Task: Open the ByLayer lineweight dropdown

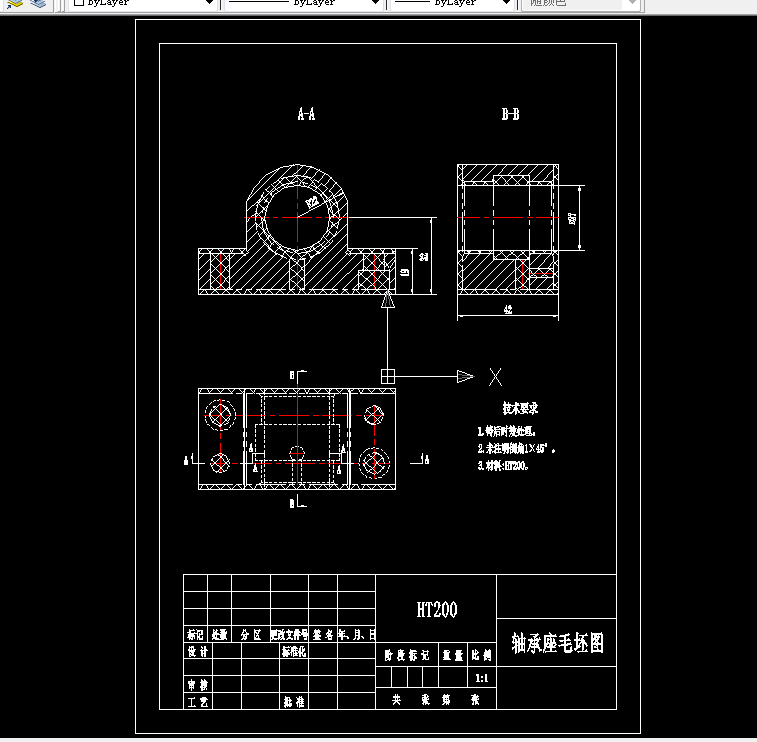Action: pyautogui.click(x=451, y=3)
